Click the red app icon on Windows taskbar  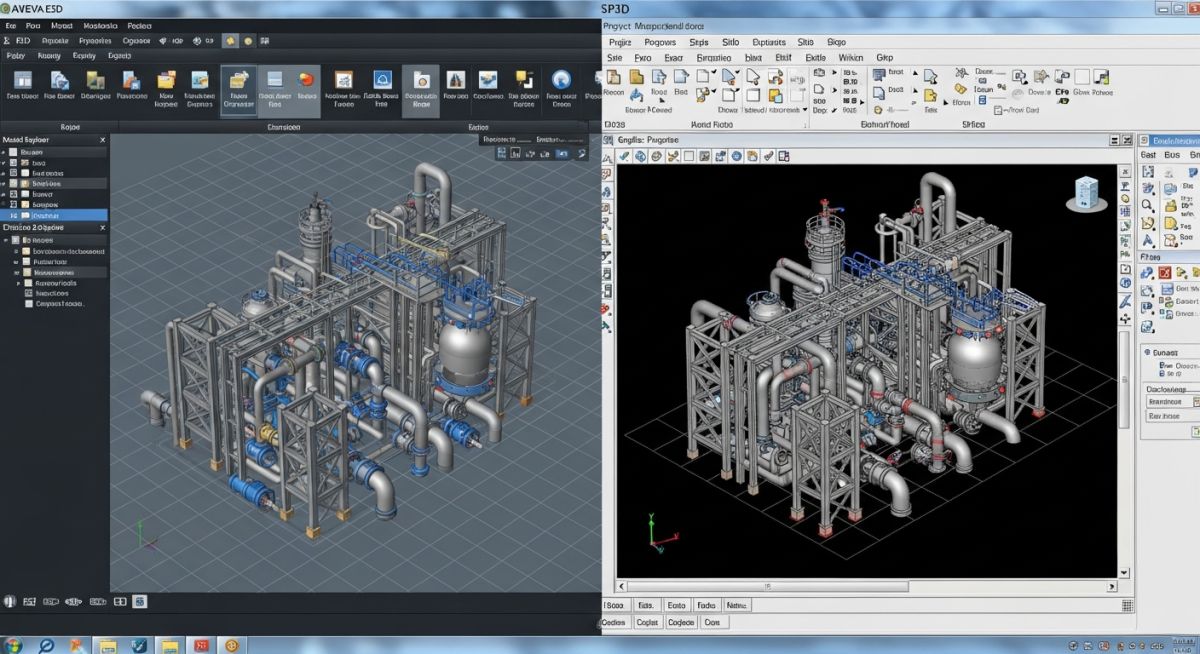[x=201, y=646]
